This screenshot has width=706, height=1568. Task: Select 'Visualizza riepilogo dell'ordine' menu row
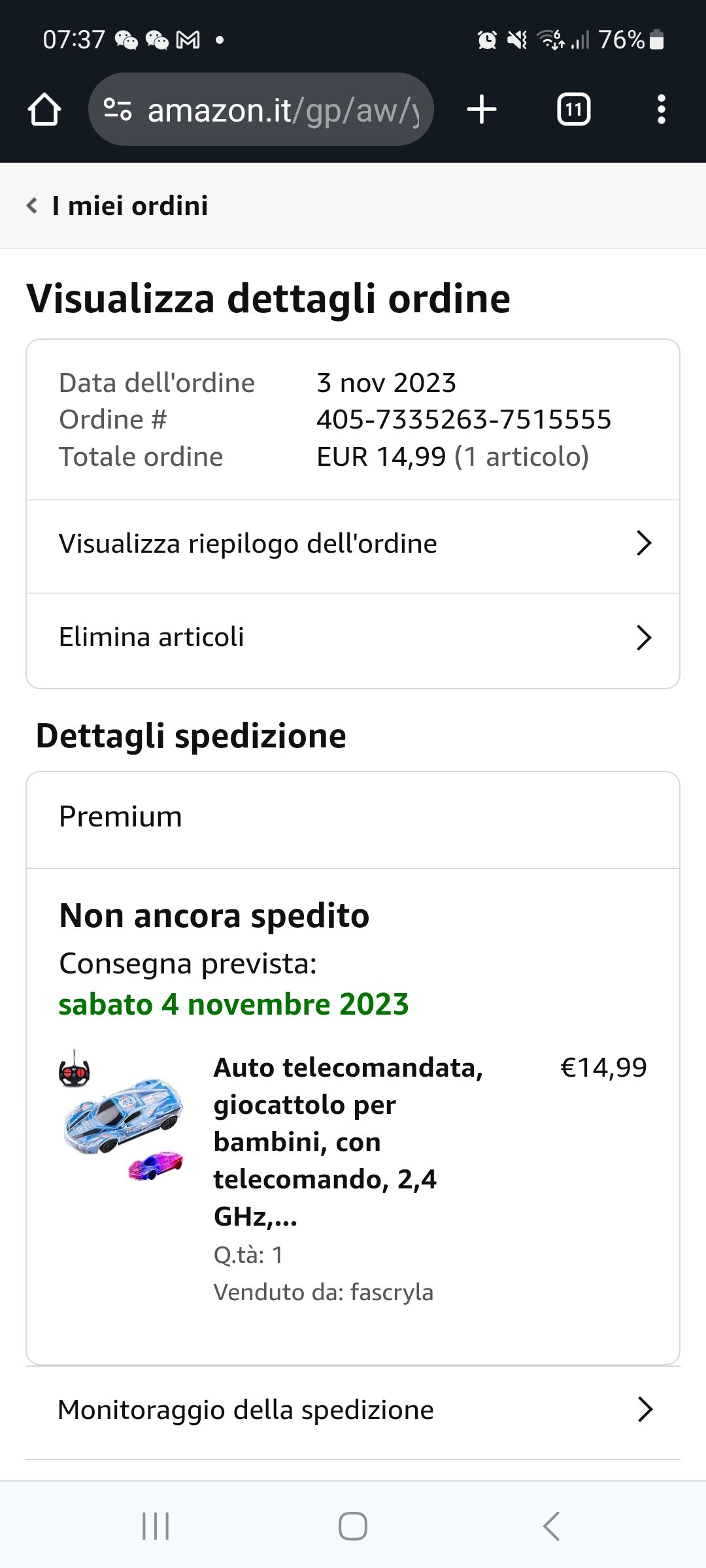click(248, 544)
